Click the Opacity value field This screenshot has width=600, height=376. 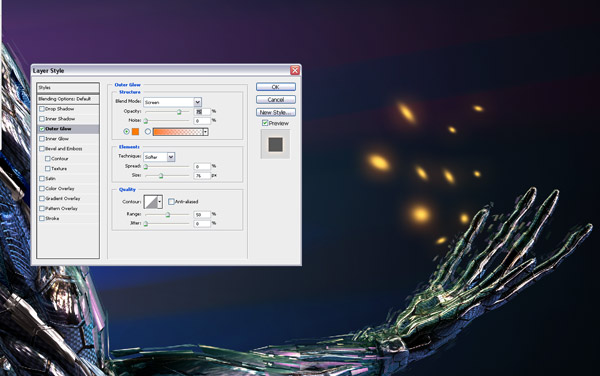coord(202,111)
